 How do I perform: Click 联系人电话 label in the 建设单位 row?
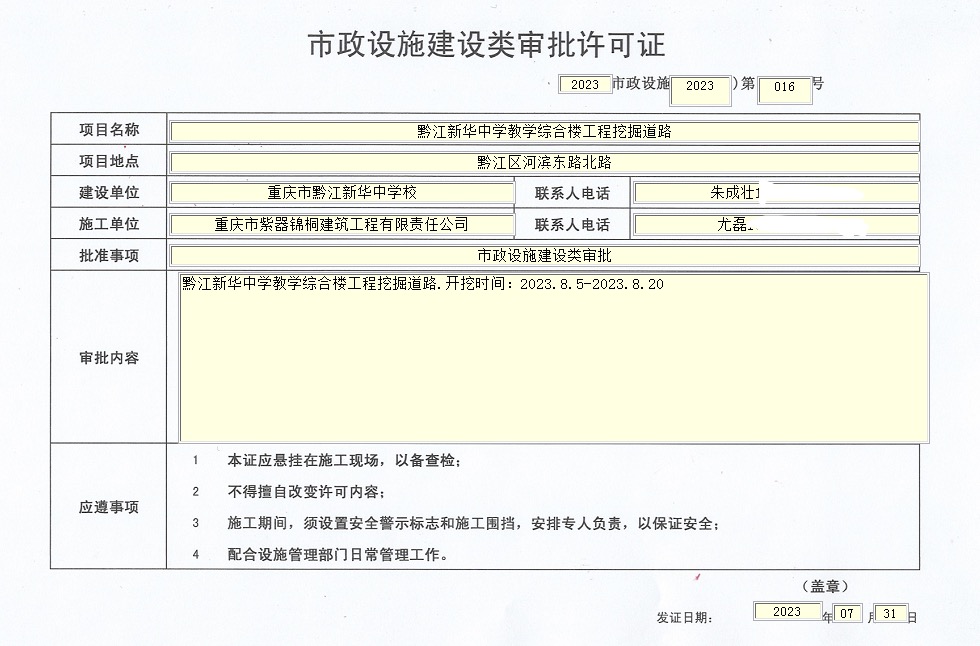(x=572, y=194)
